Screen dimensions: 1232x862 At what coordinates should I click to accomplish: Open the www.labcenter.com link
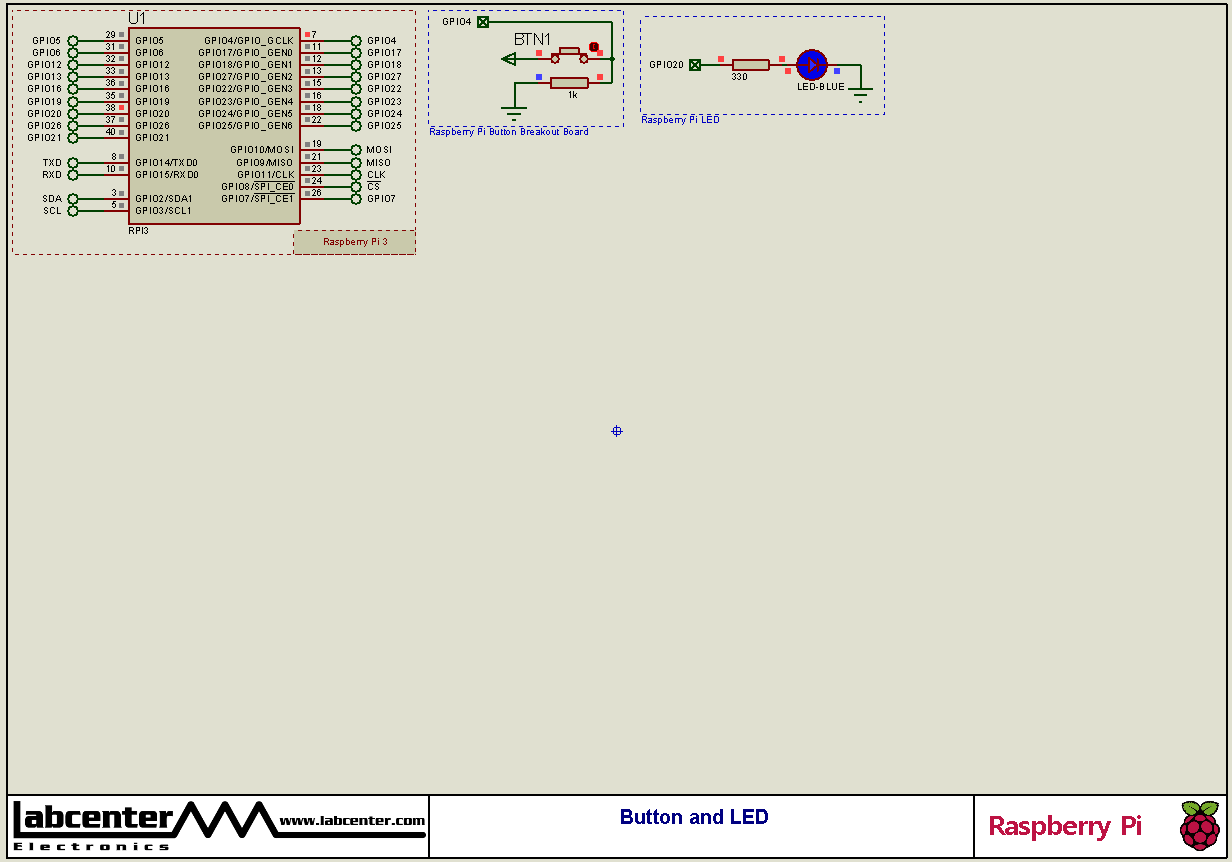pyautogui.click(x=352, y=821)
